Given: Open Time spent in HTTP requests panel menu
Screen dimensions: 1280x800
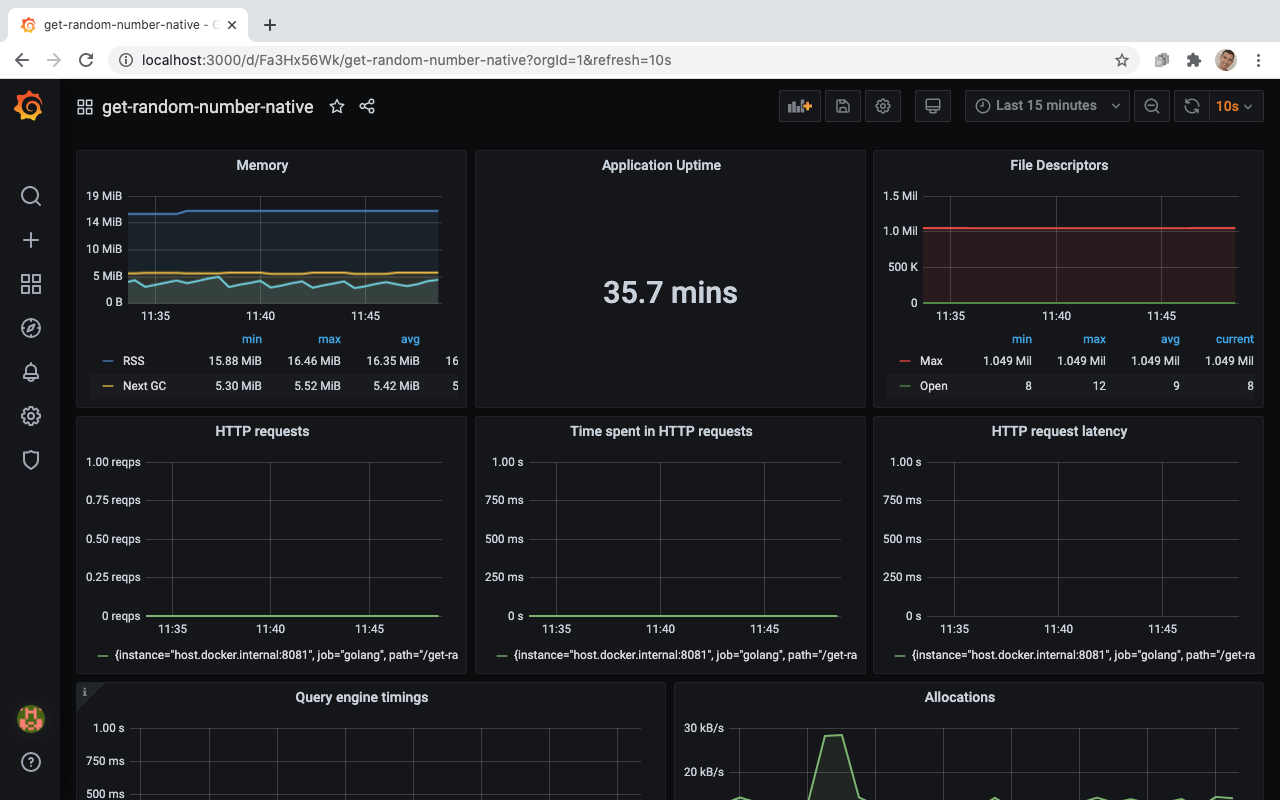Looking at the screenshot, I should pos(661,431).
